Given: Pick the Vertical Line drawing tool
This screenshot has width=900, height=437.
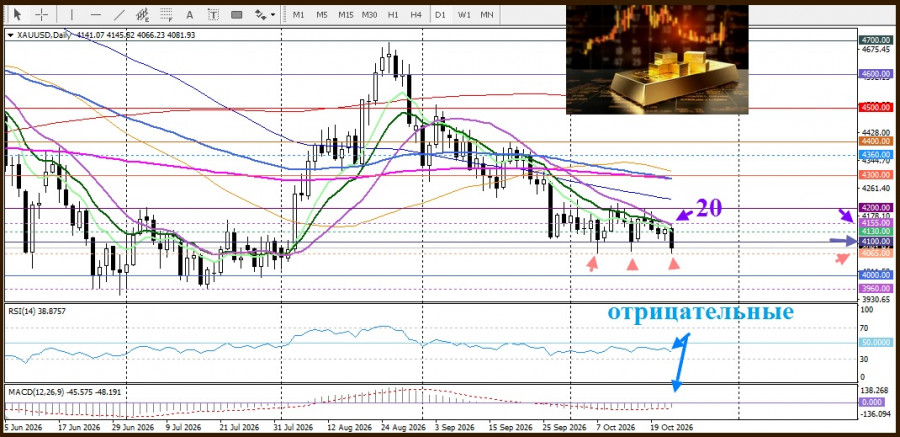Looking at the screenshot, I should [71, 14].
